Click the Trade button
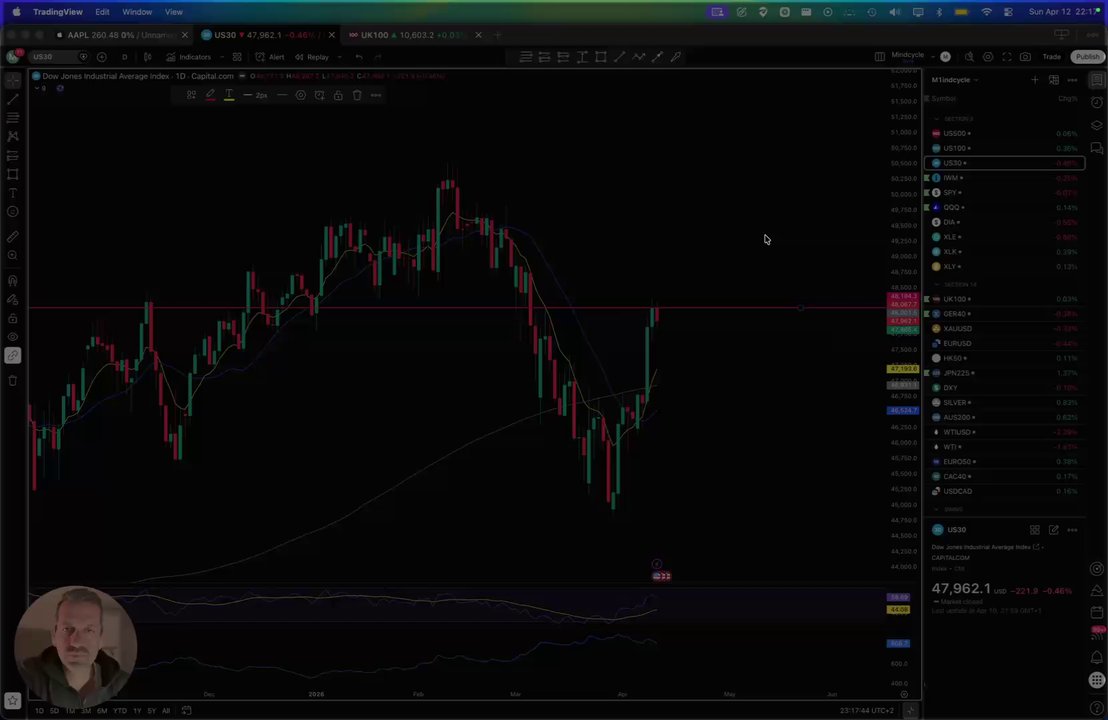This screenshot has width=1108, height=720. click(x=1051, y=57)
